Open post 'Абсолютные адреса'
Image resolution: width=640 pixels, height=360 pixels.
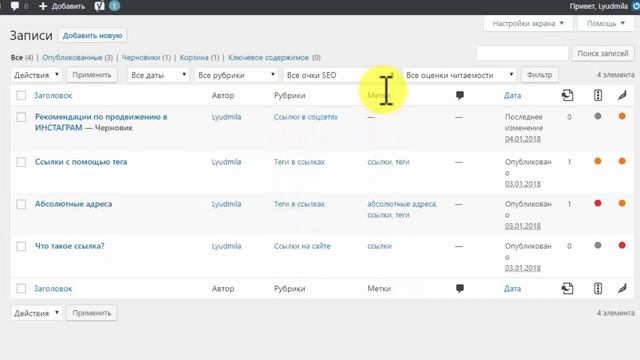pyautogui.click(x=73, y=204)
